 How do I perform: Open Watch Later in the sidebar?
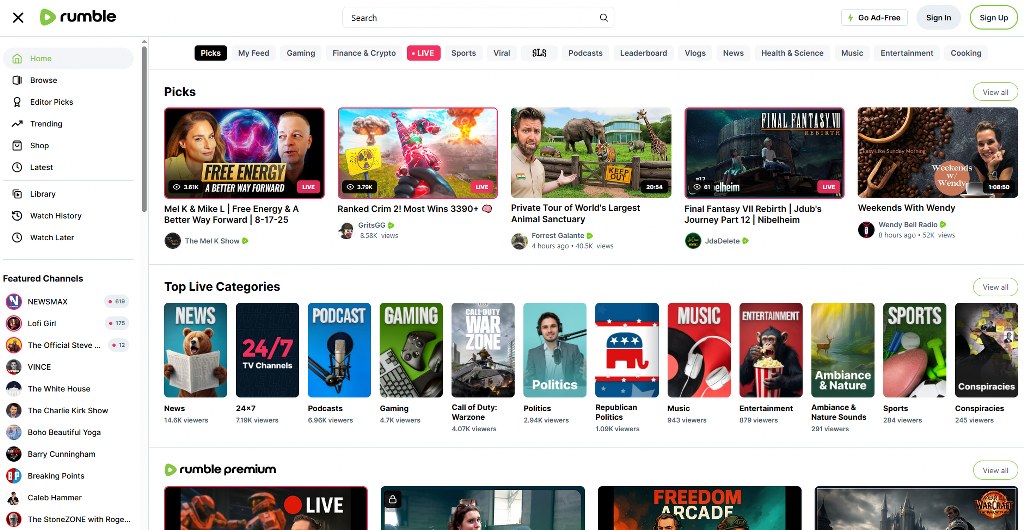point(69,238)
